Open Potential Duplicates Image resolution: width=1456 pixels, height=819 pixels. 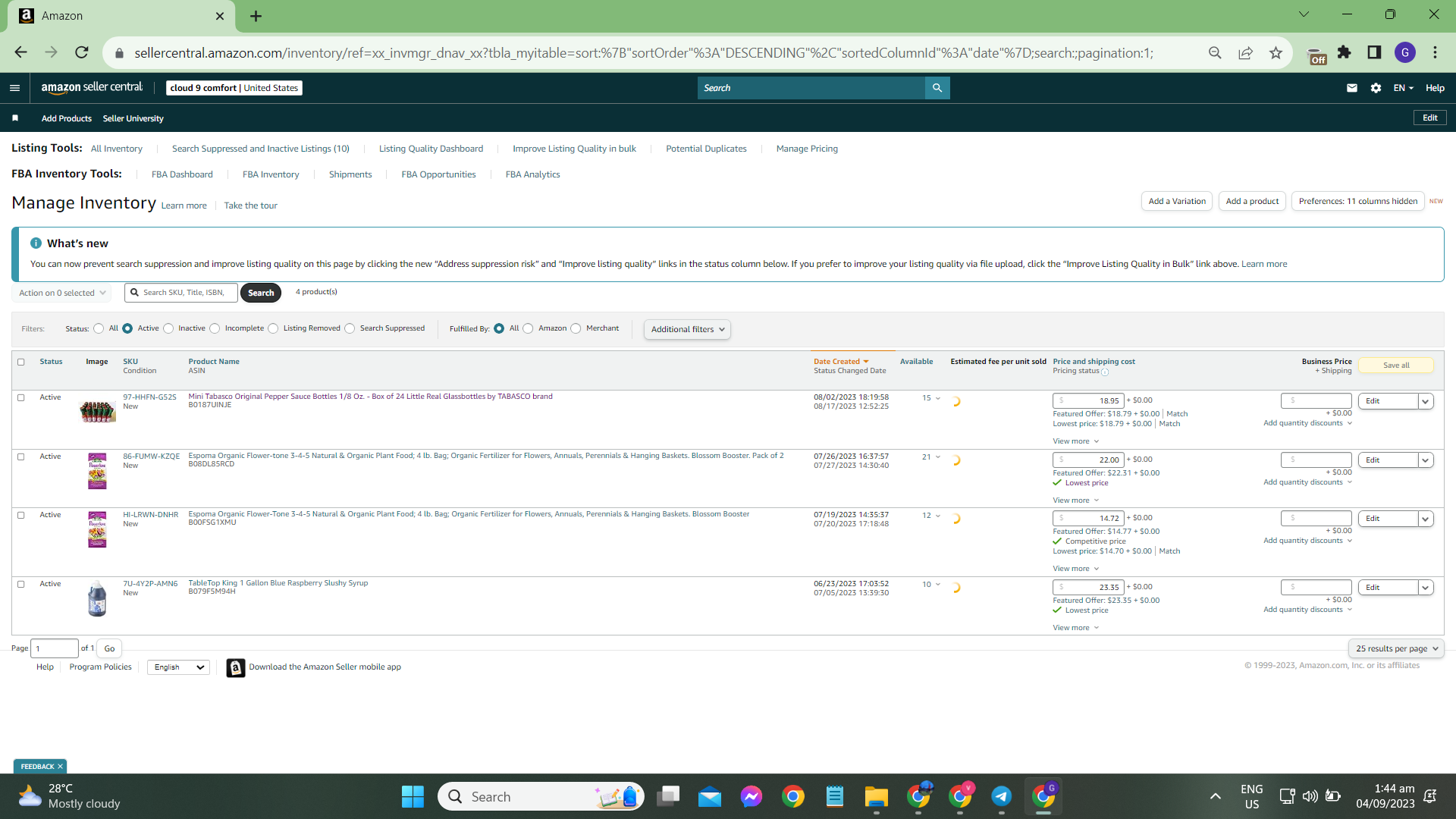tap(706, 149)
